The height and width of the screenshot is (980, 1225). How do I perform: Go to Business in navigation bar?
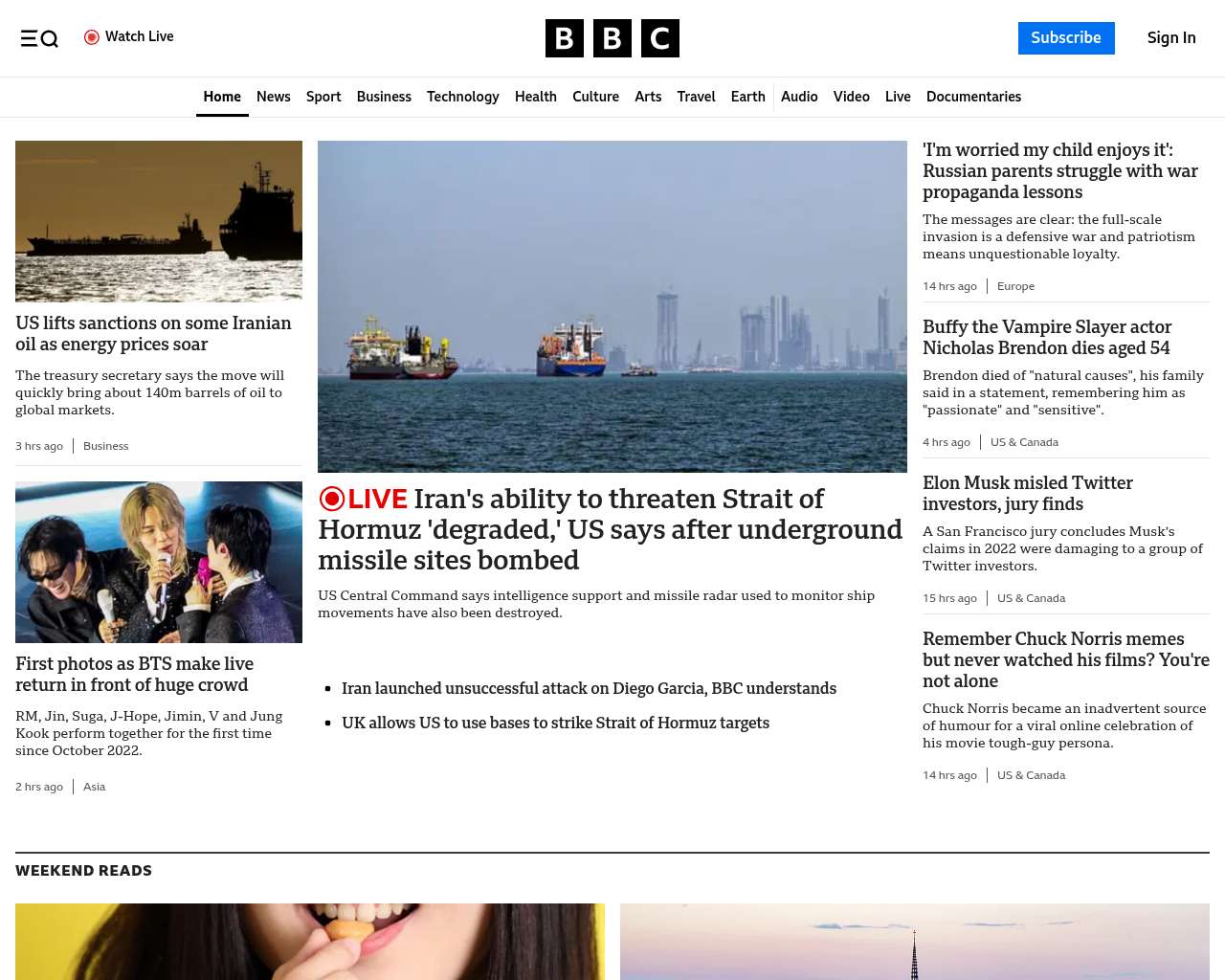[384, 97]
